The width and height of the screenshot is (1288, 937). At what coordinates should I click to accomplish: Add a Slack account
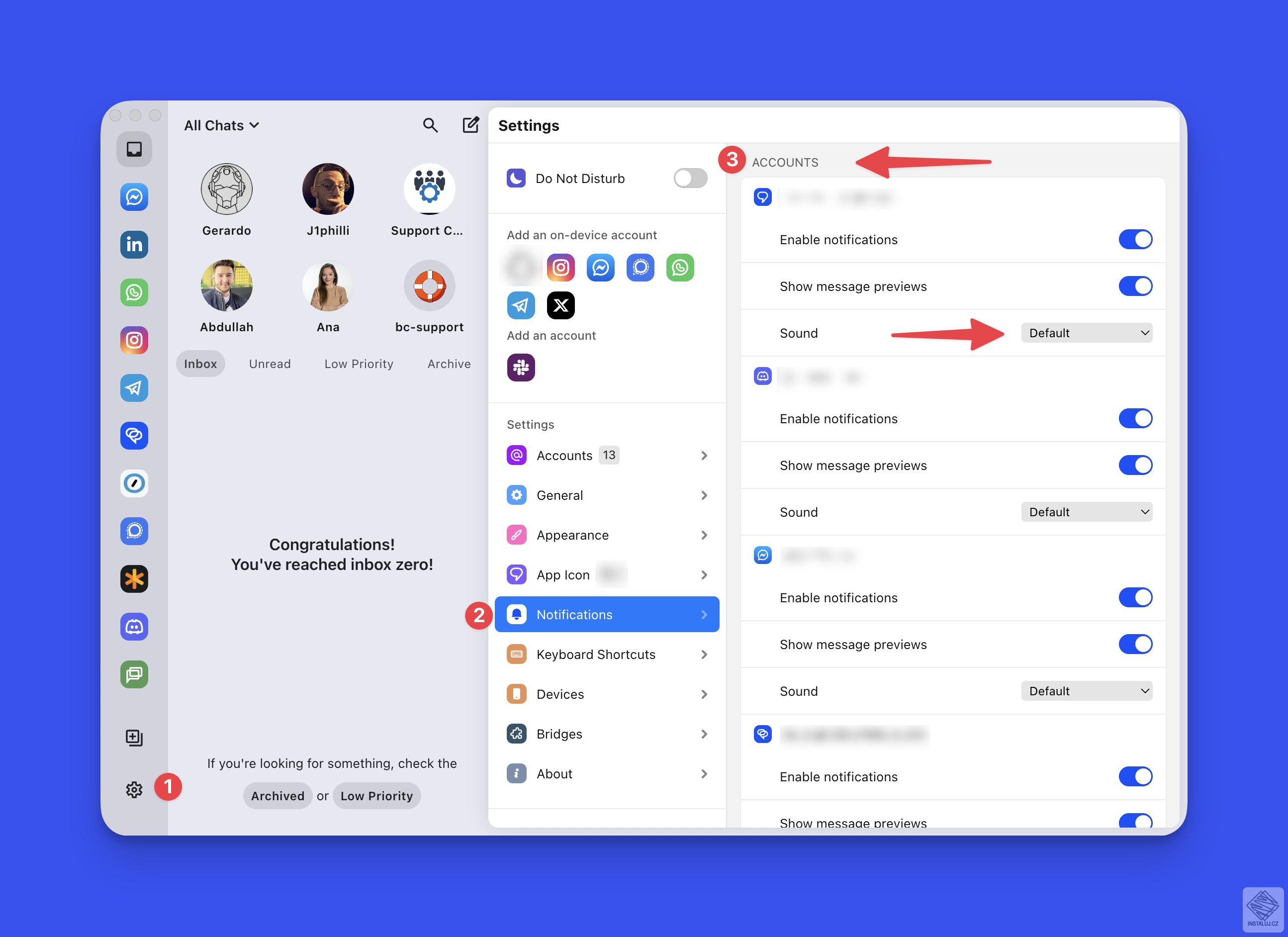tap(520, 368)
